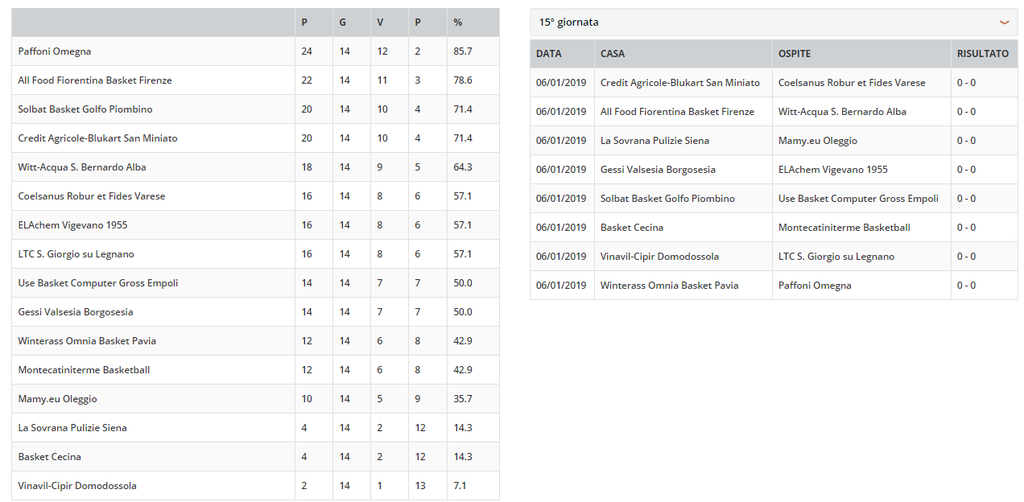Select All Food Fiorentina Basket Firenze standings row
Image resolution: width=1024 pixels, height=502 pixels.
coord(255,80)
